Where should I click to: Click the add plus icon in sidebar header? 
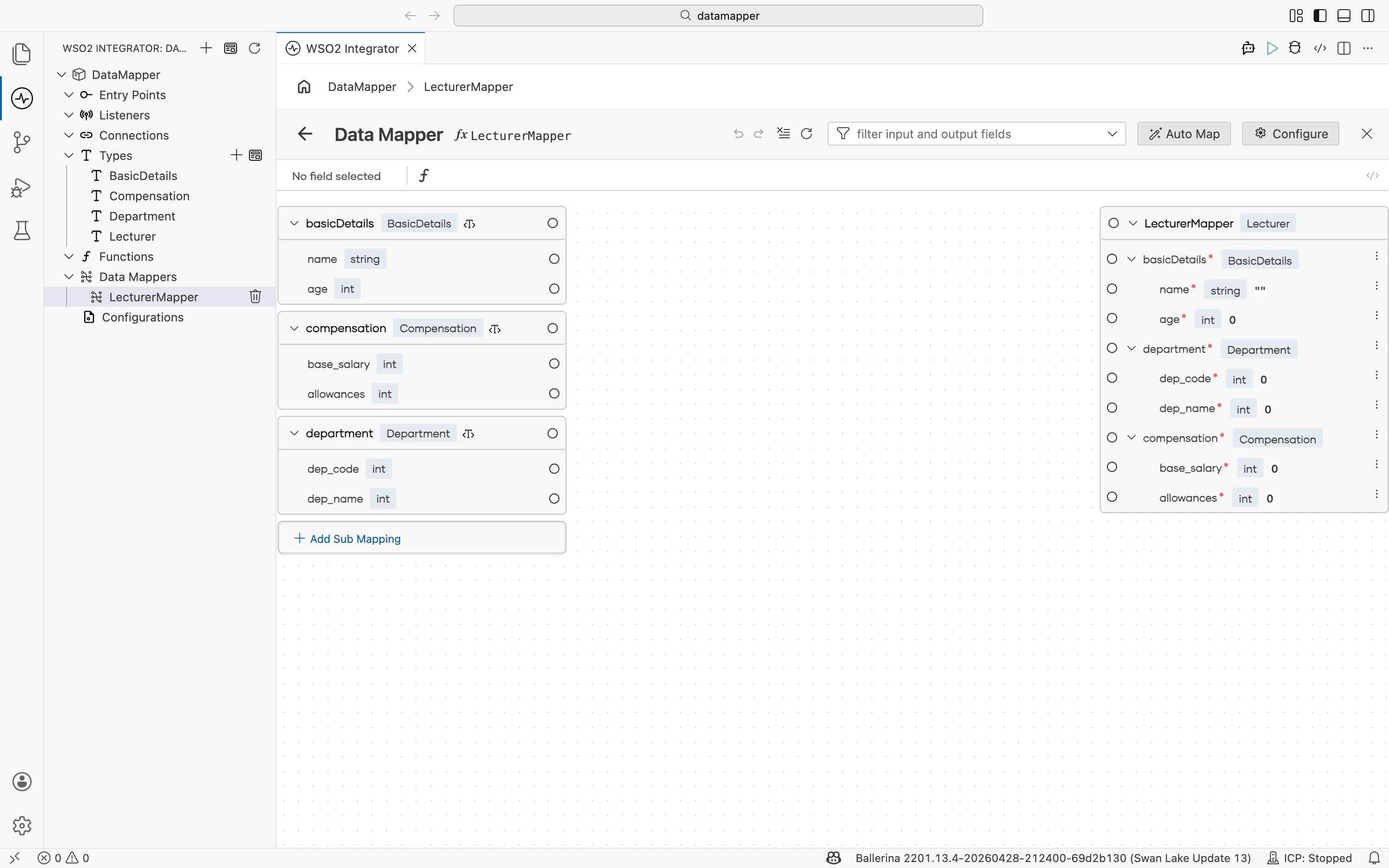[x=206, y=48]
